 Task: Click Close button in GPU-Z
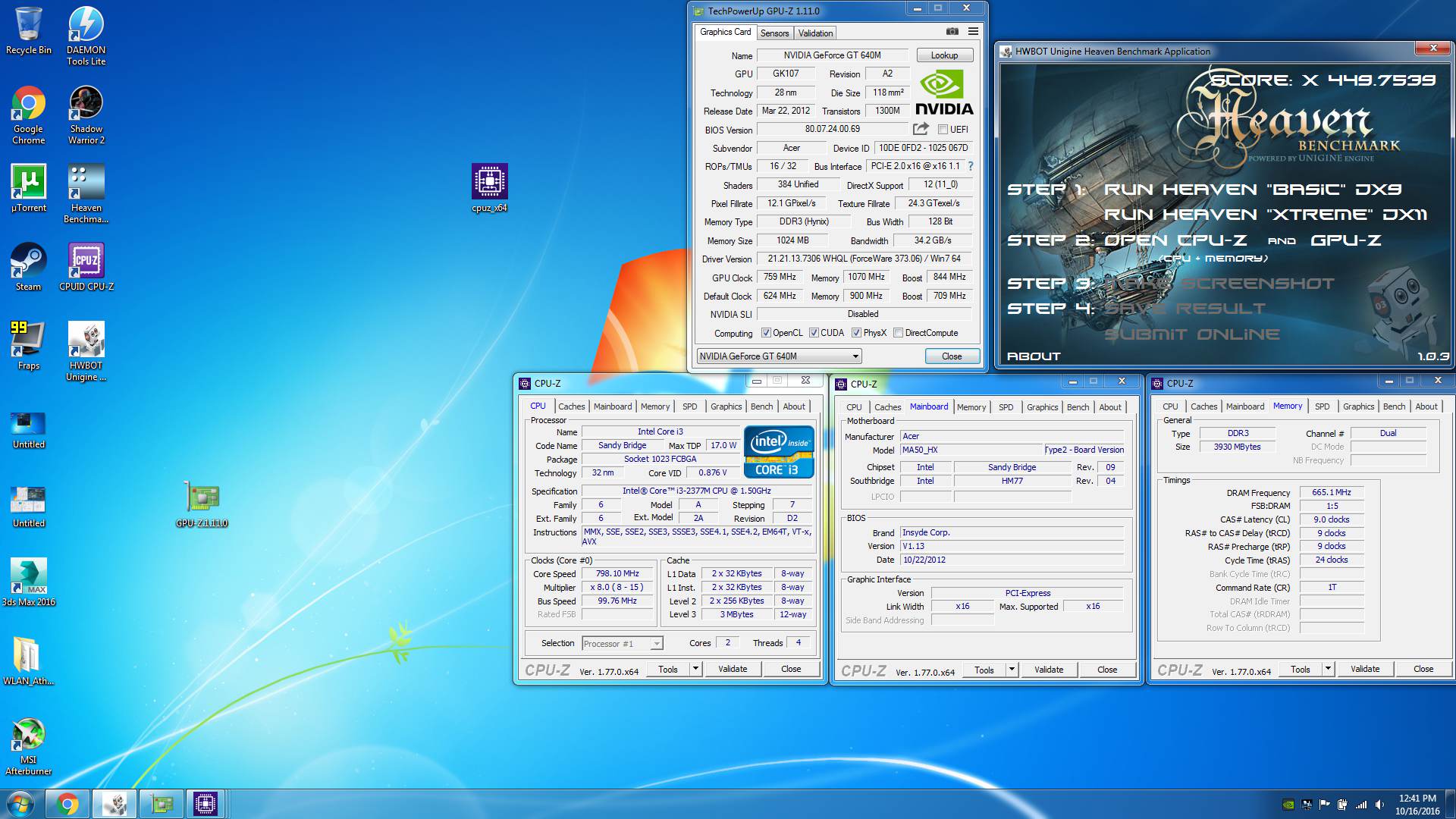click(x=952, y=356)
